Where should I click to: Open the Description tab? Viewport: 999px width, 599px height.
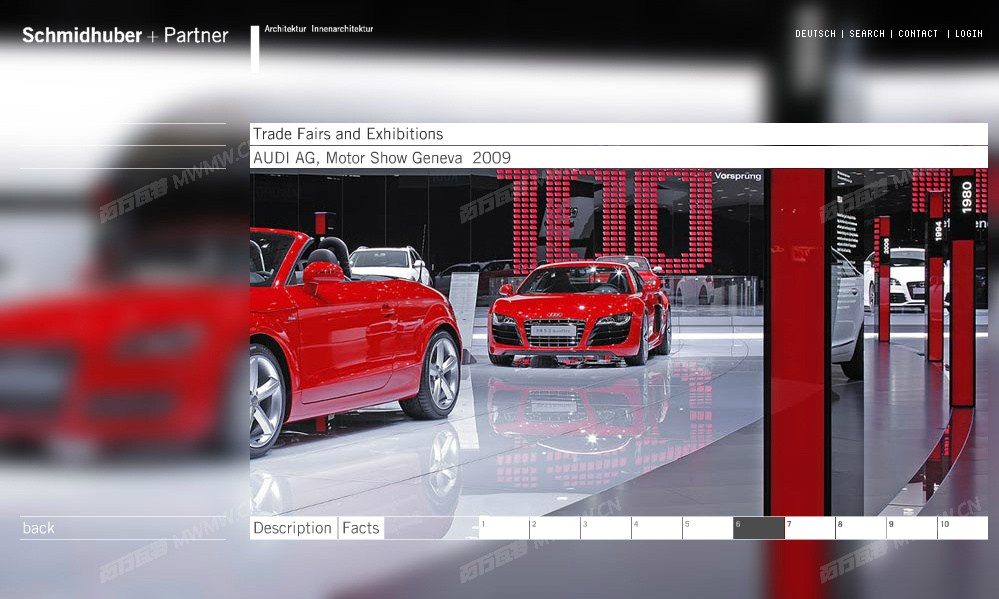coord(292,528)
